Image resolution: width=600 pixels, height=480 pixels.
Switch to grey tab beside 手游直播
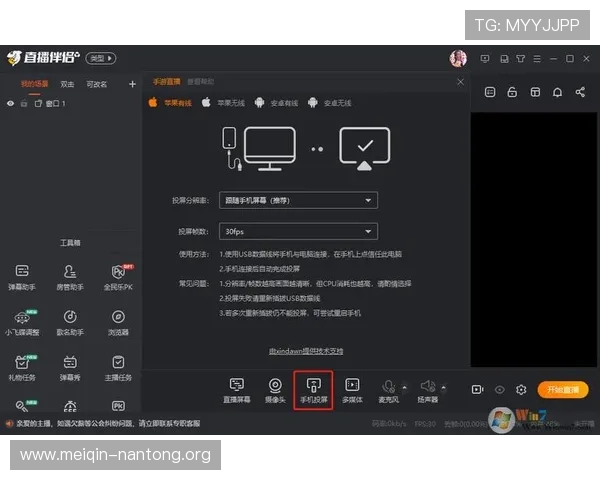[x=201, y=82]
